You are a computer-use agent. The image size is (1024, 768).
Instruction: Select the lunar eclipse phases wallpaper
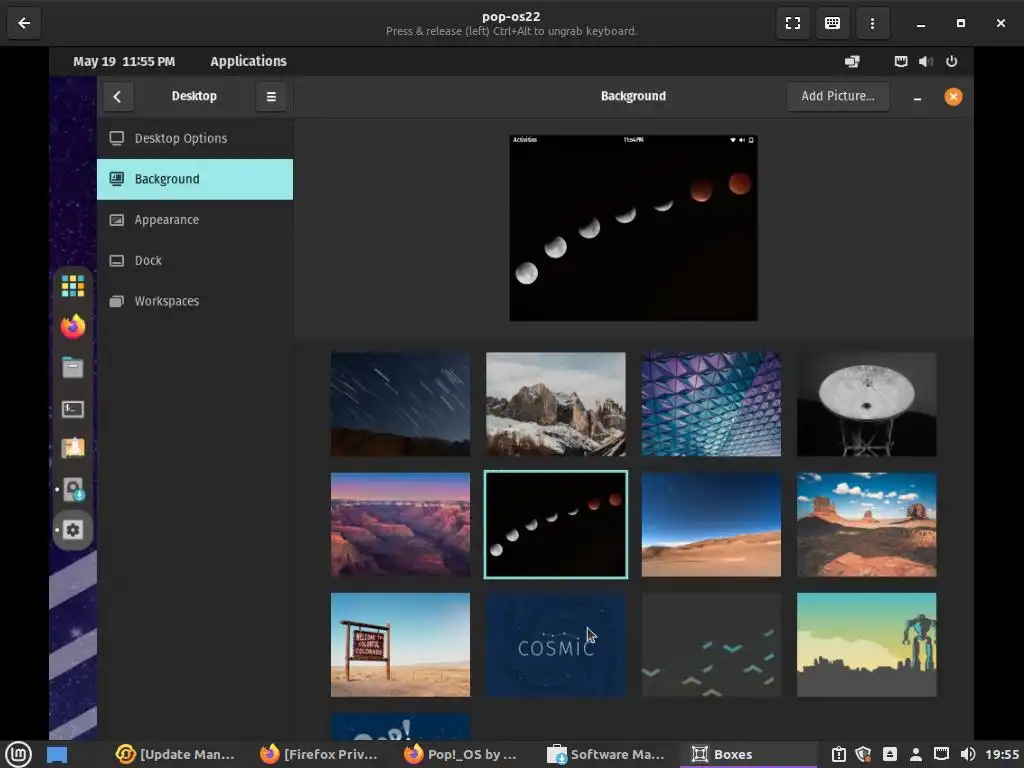556,524
